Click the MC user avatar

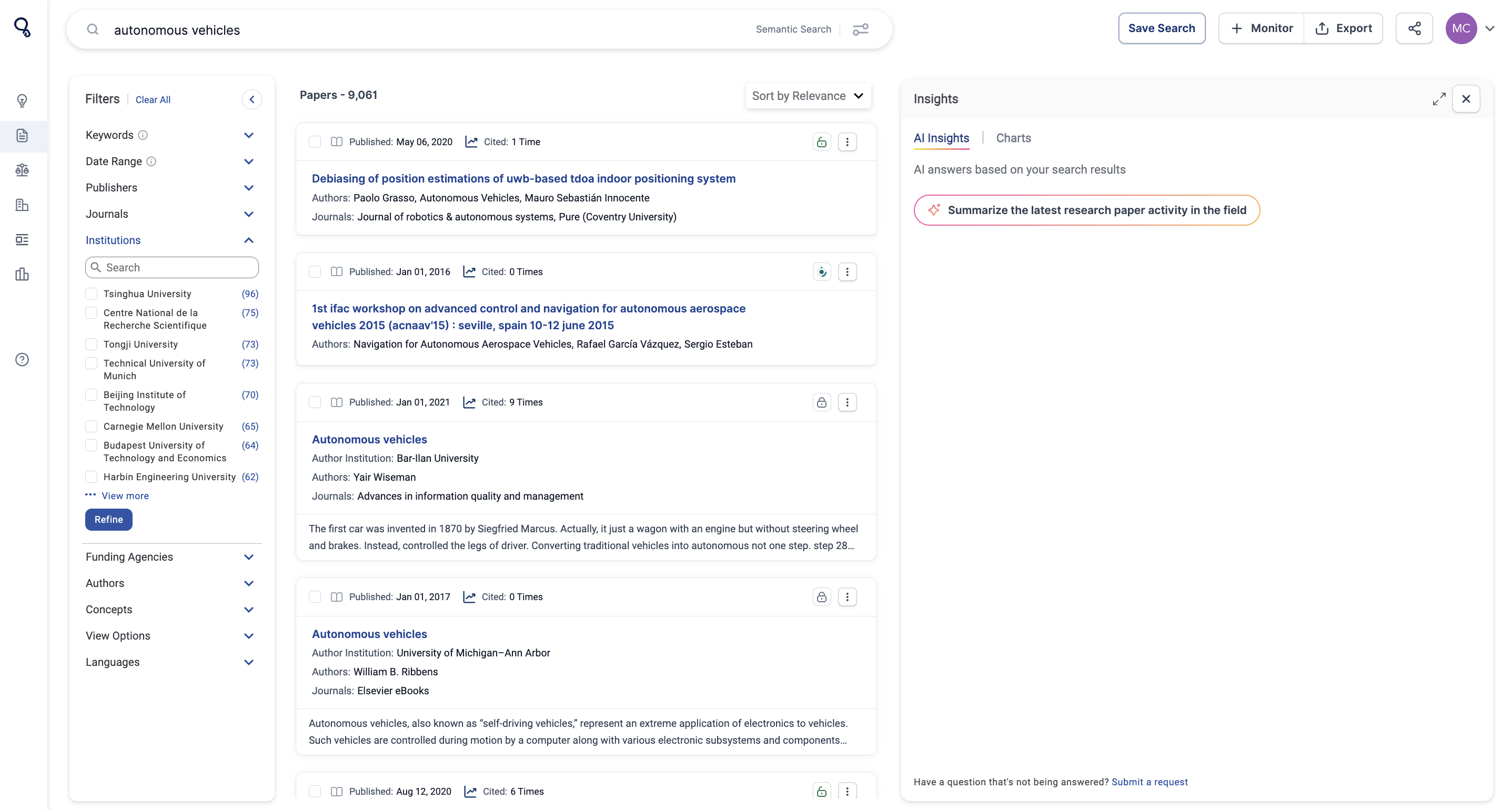(1461, 28)
